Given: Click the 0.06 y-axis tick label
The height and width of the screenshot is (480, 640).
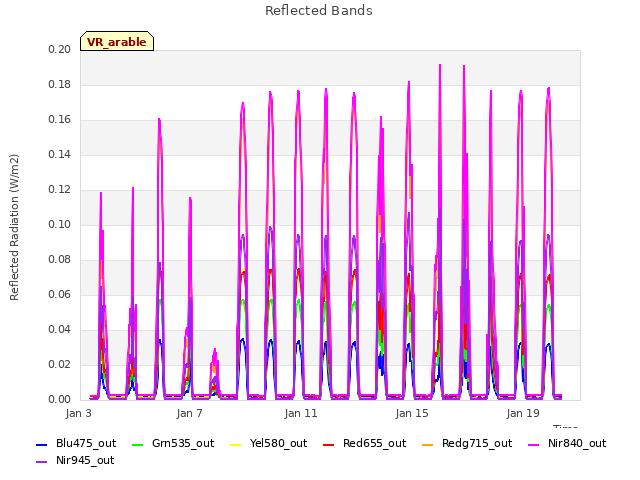Looking at the screenshot, I should [x=60, y=295].
